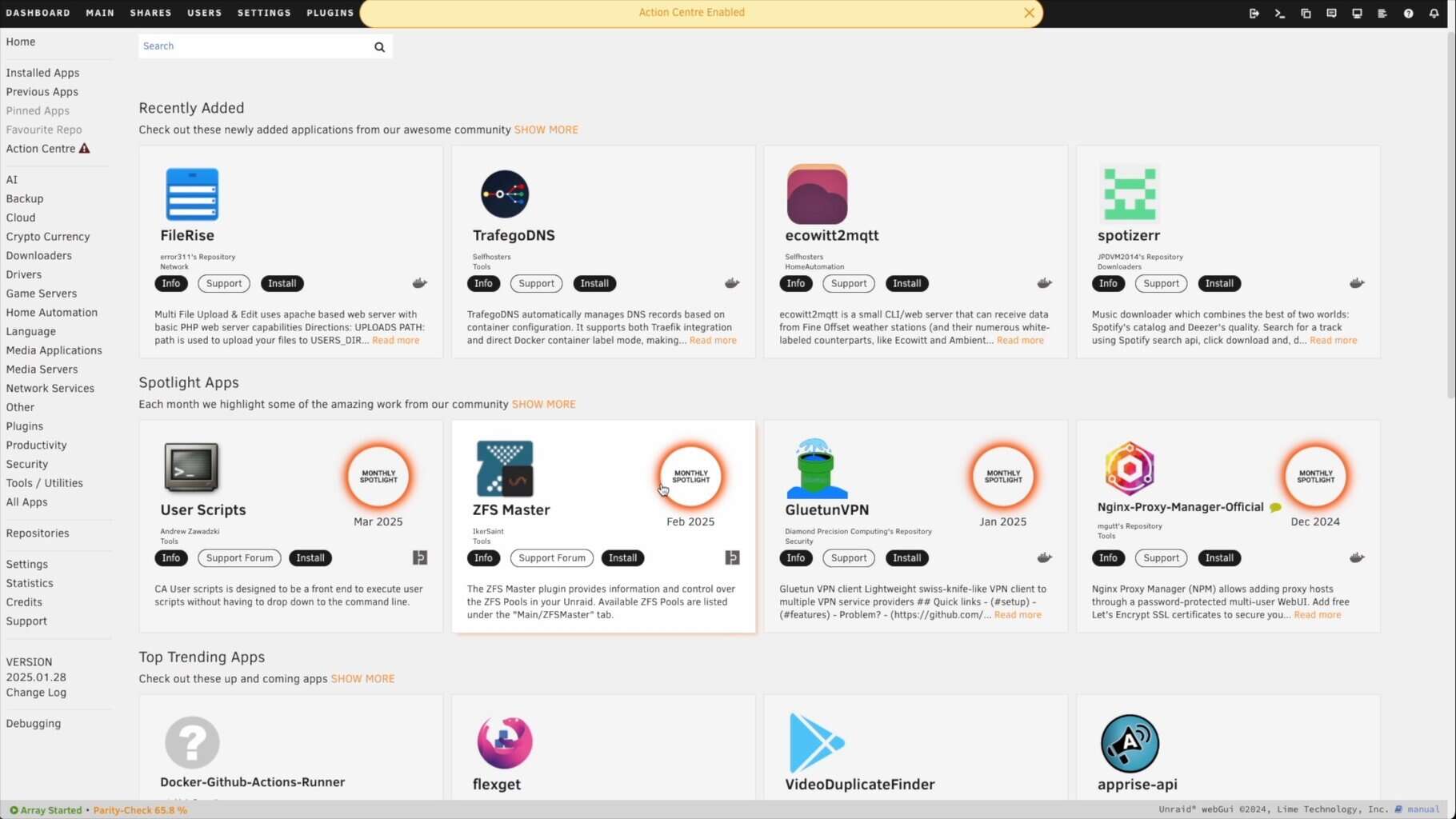Open the Users menu tab
This screenshot has width=1456, height=819.
[205, 13]
